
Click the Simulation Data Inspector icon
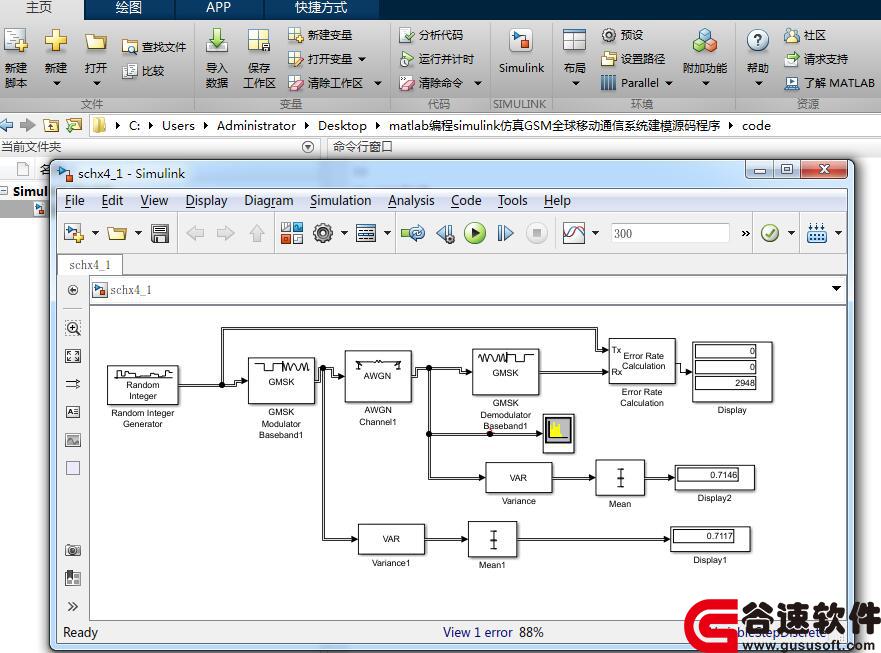(x=574, y=233)
